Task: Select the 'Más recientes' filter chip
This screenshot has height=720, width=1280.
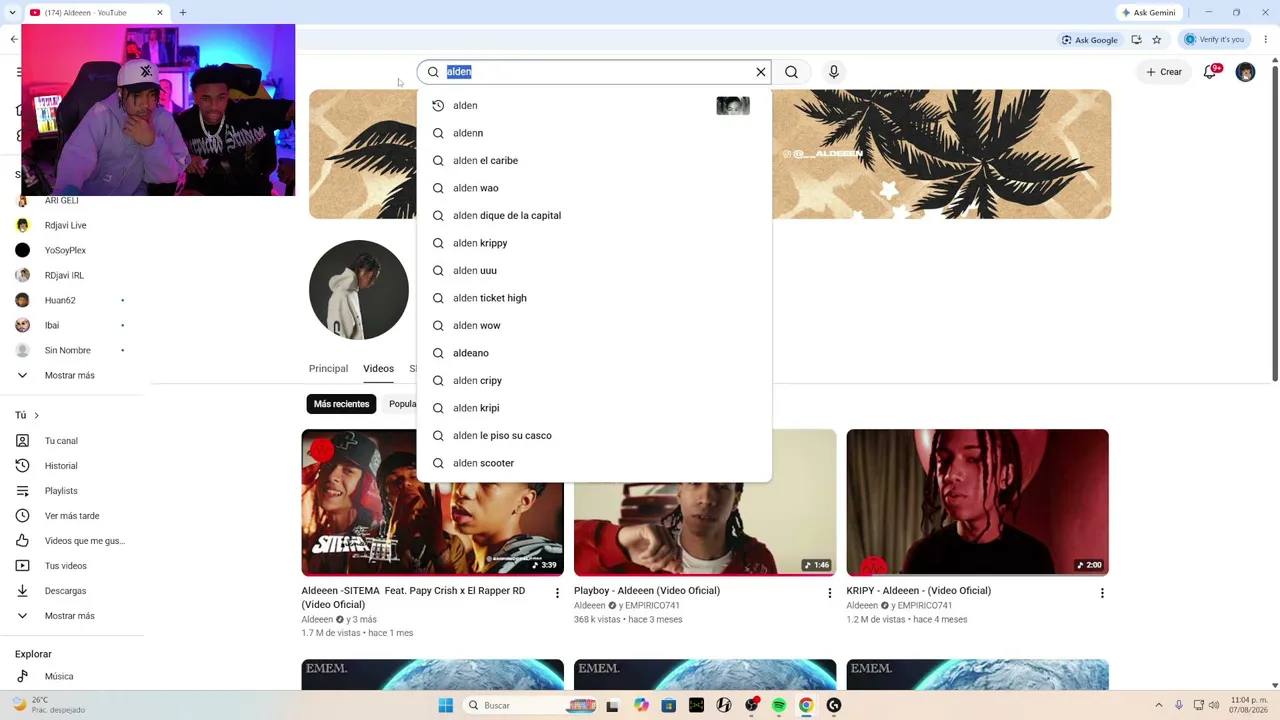Action: pos(341,404)
